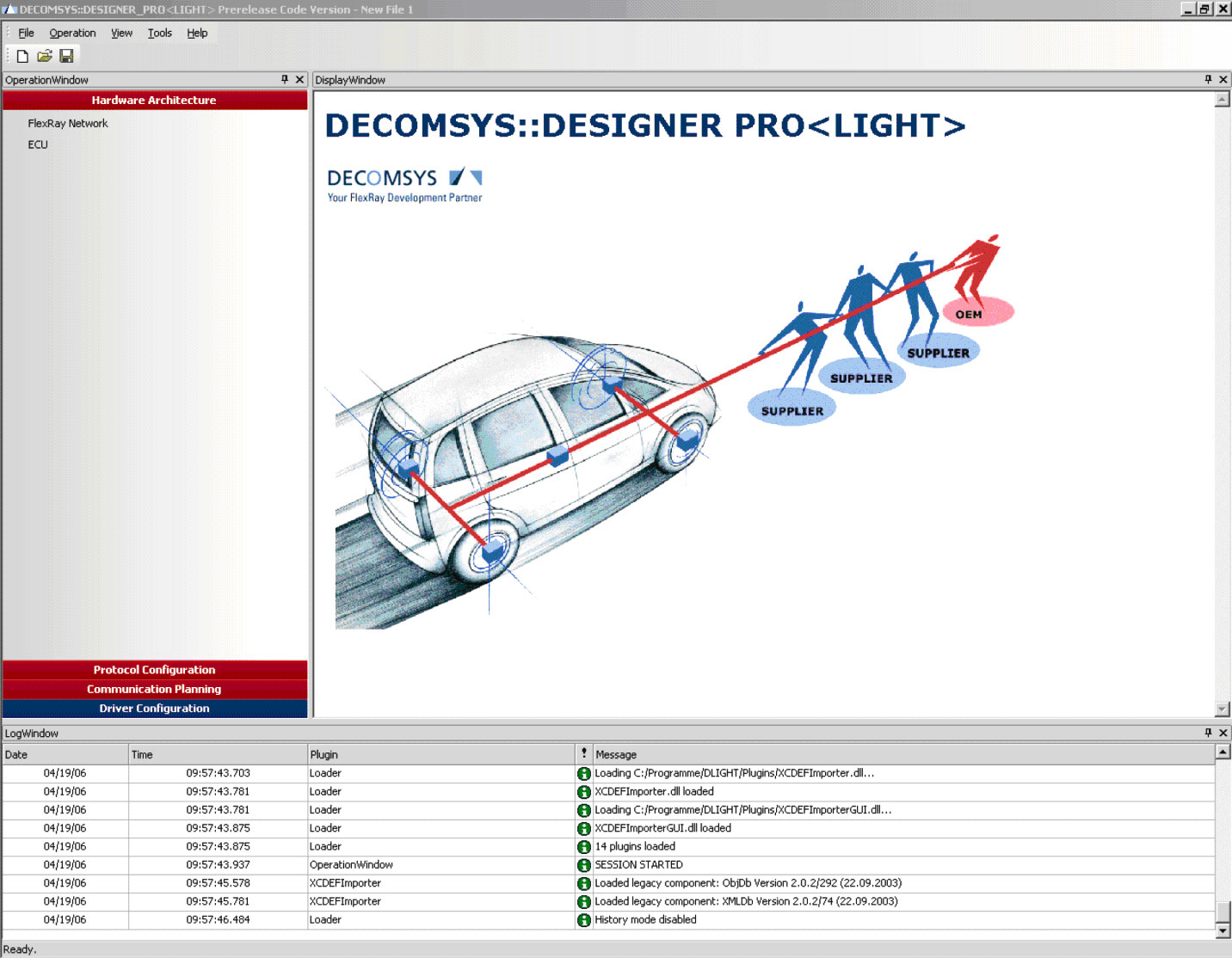The height and width of the screenshot is (958, 1232).
Task: Open the Driver Configuration section
Action: 155,709
